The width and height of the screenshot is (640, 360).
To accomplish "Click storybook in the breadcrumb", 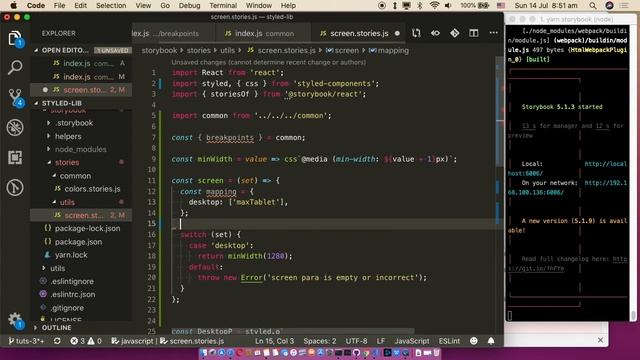I will [x=159, y=50].
